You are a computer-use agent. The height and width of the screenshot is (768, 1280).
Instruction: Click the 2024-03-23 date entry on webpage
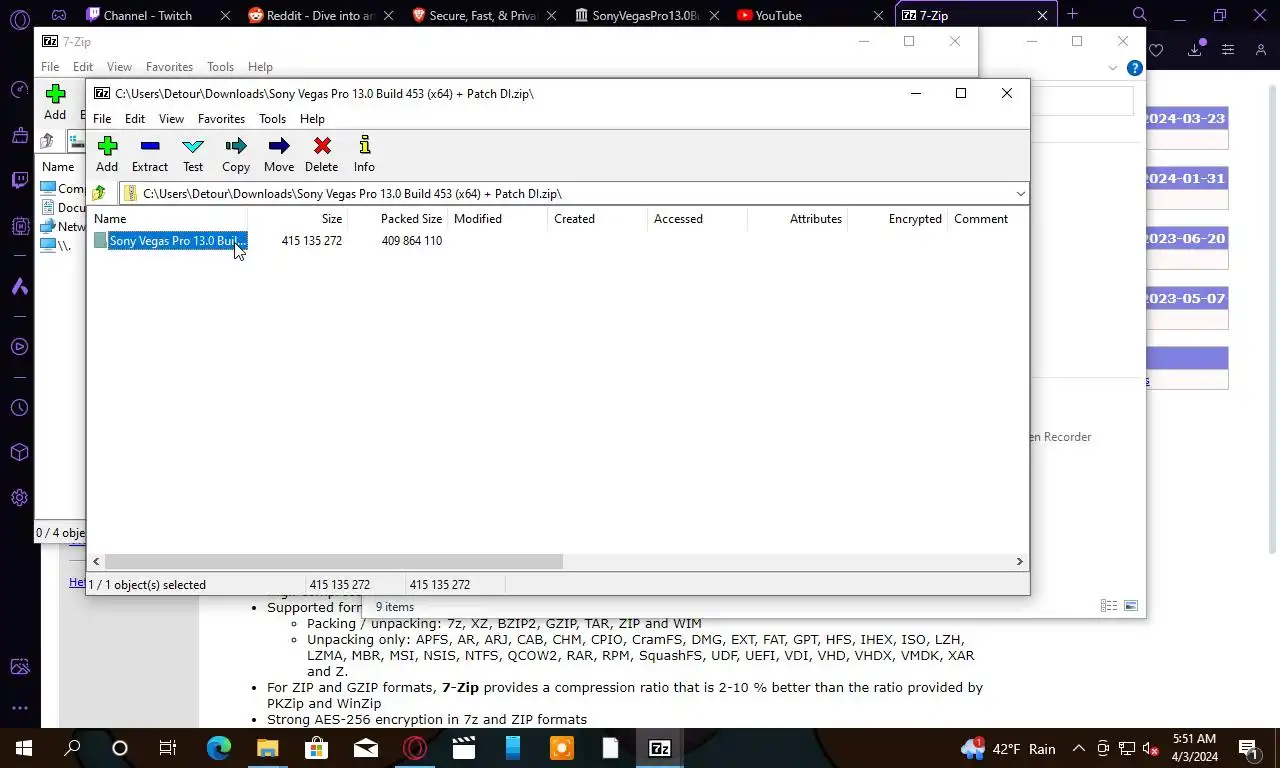point(1185,118)
